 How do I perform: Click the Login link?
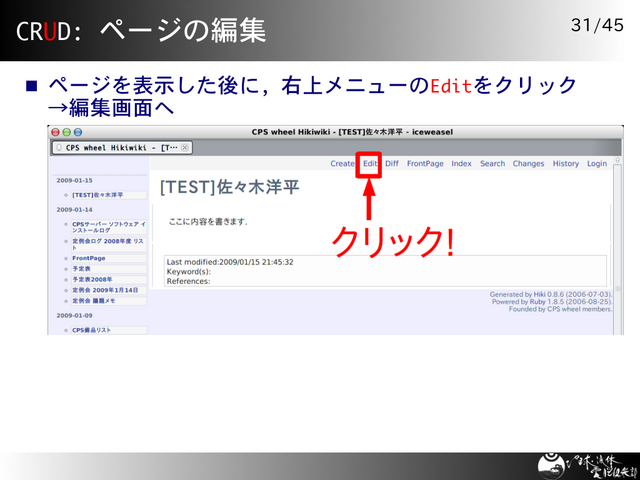[x=597, y=164]
